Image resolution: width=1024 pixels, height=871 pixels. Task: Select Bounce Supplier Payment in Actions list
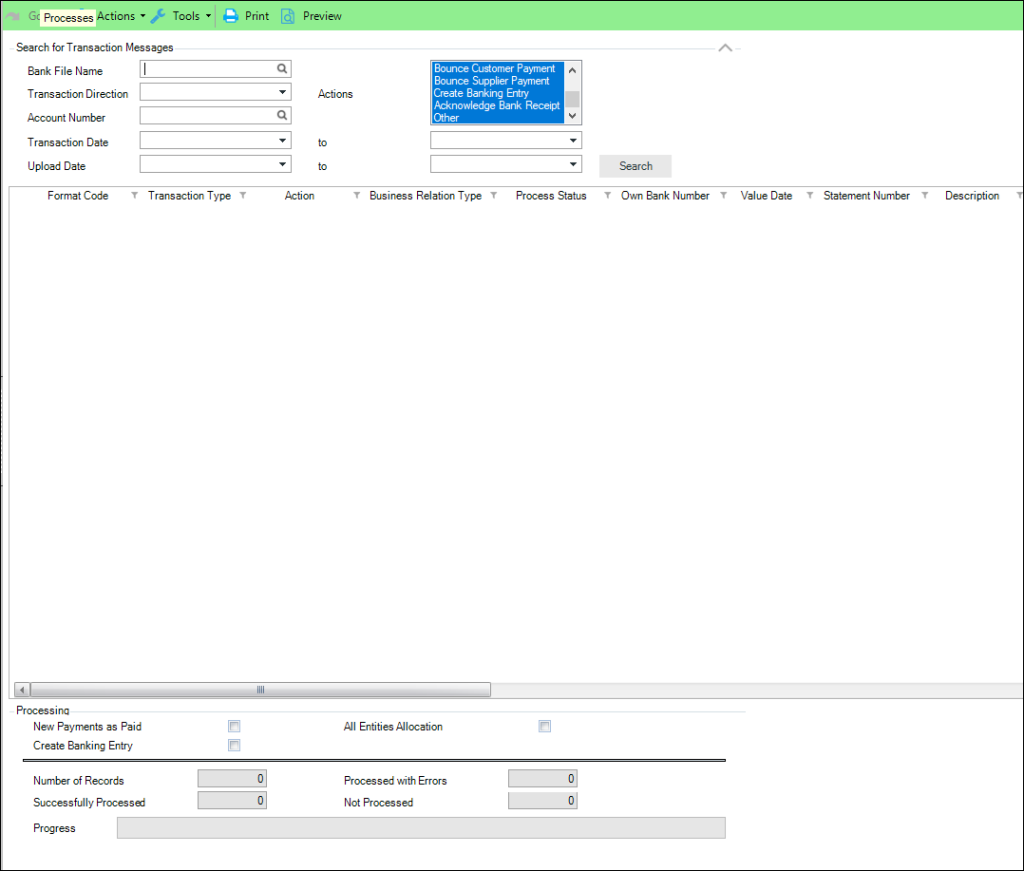492,81
